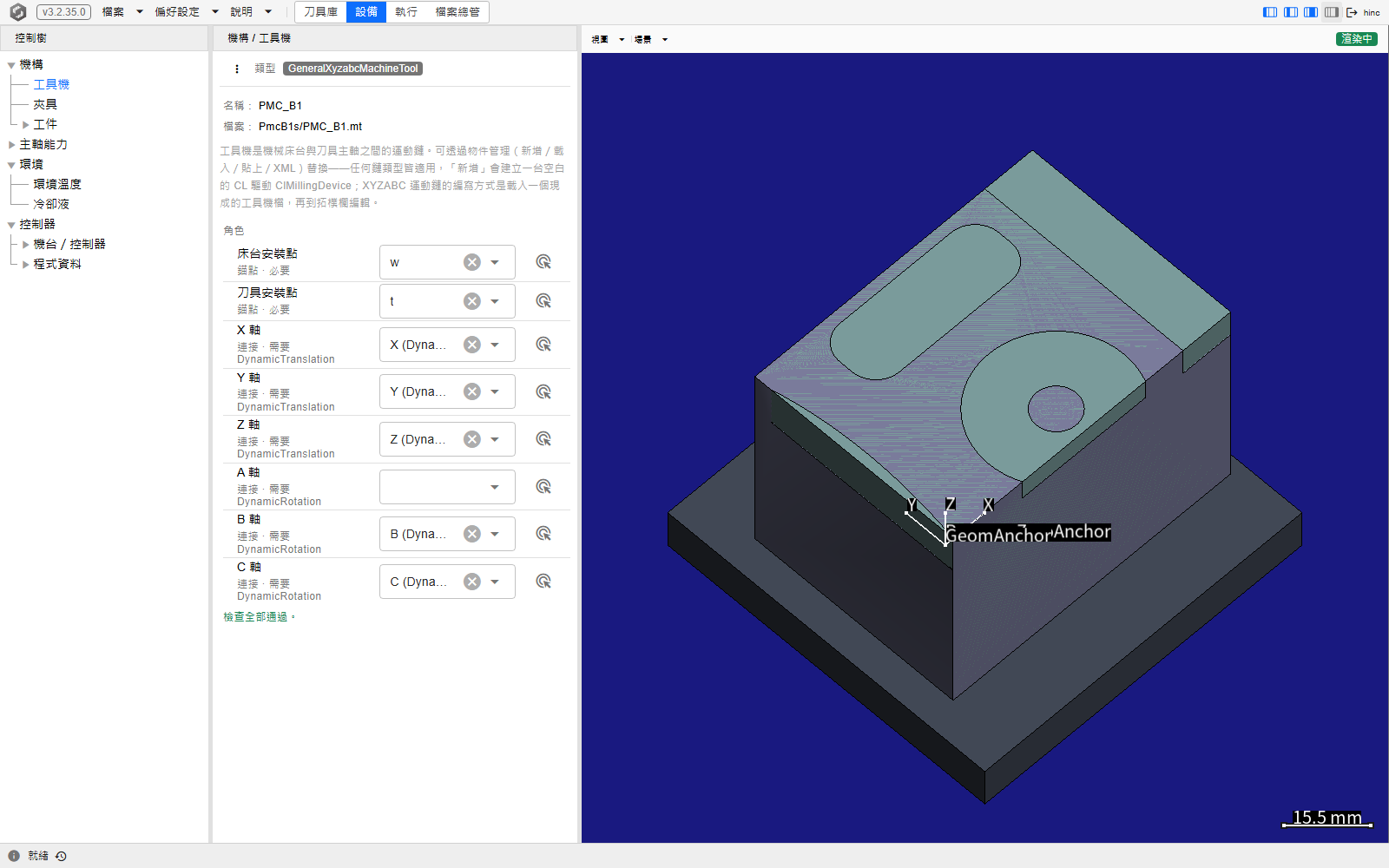Open the three-dot menu beside 類型

click(x=237, y=69)
